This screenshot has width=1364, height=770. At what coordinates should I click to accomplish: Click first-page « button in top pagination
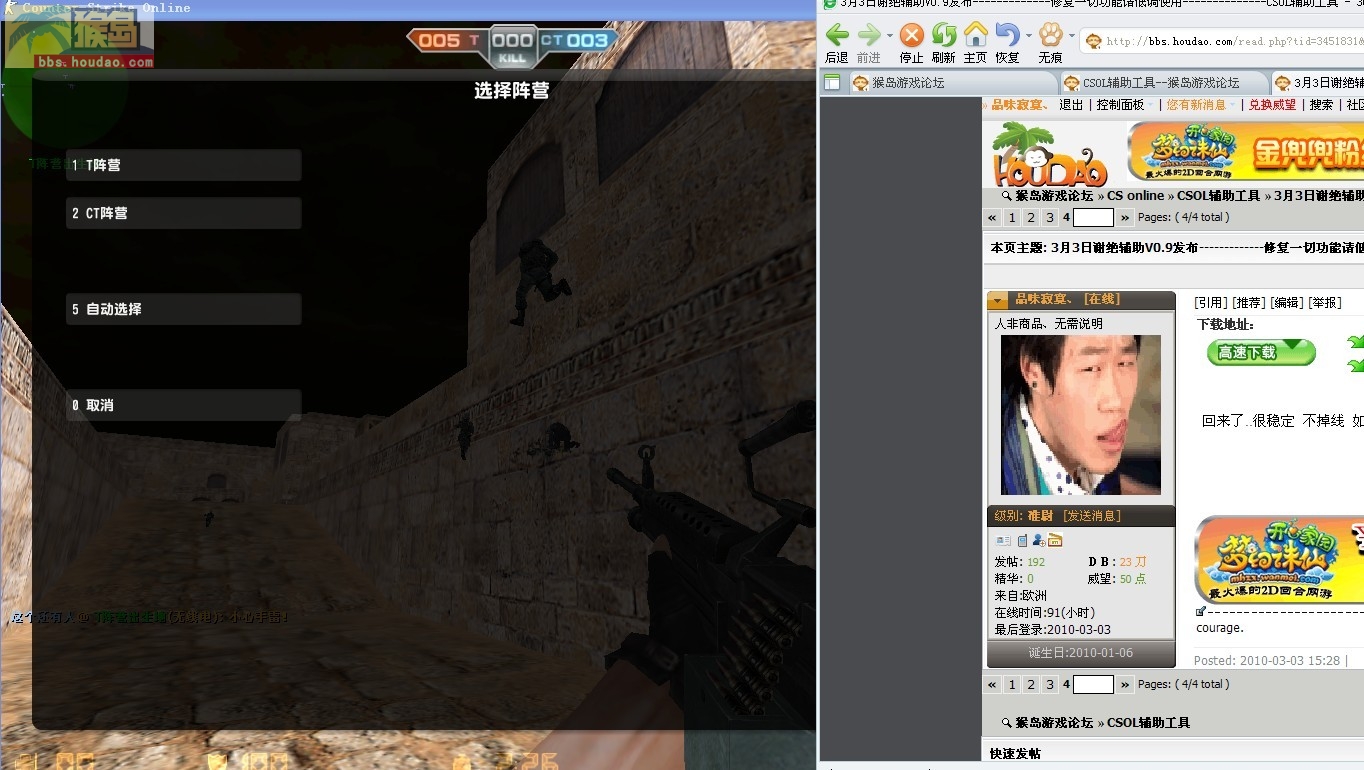point(992,218)
